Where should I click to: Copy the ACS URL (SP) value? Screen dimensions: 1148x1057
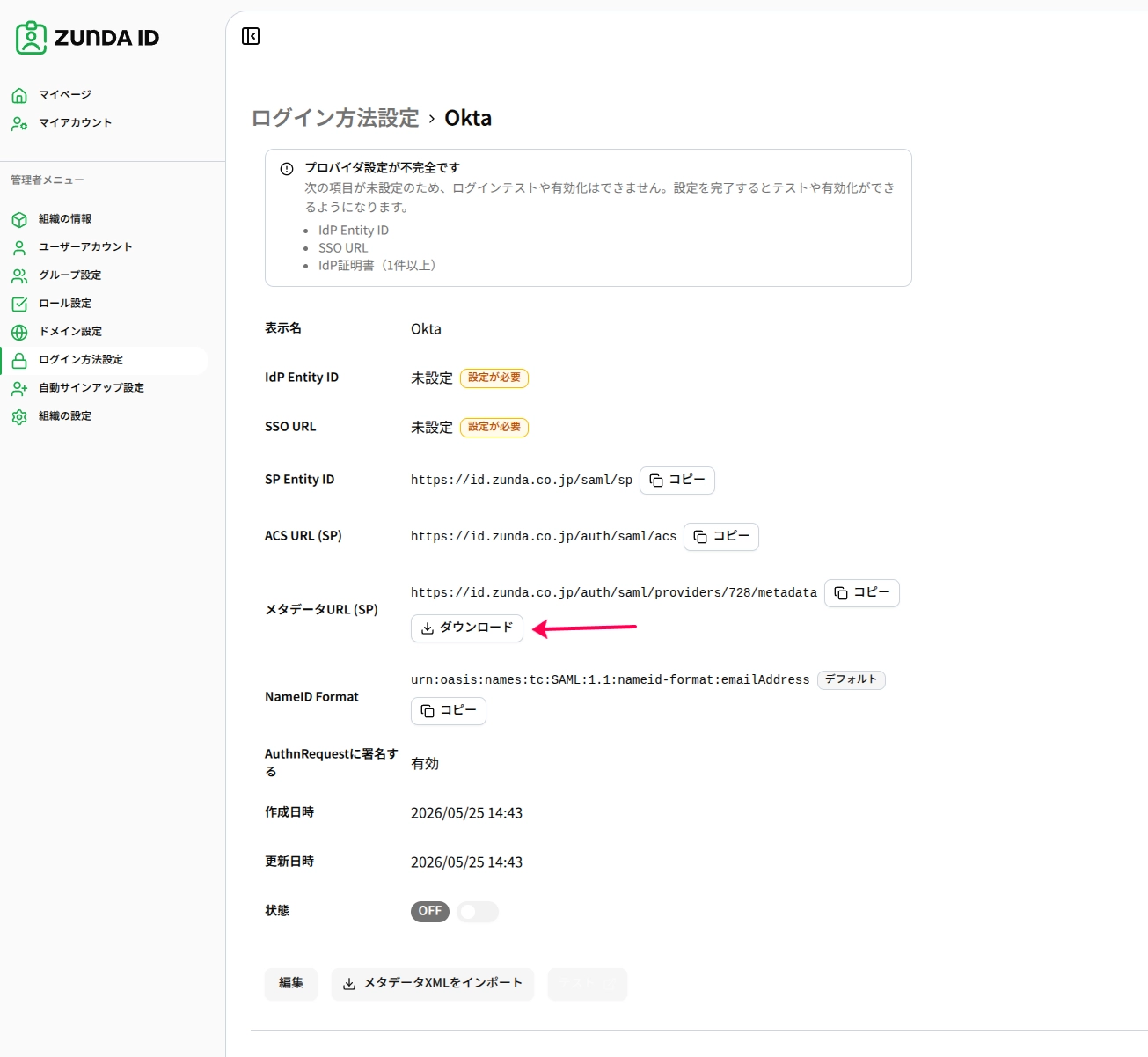point(721,537)
